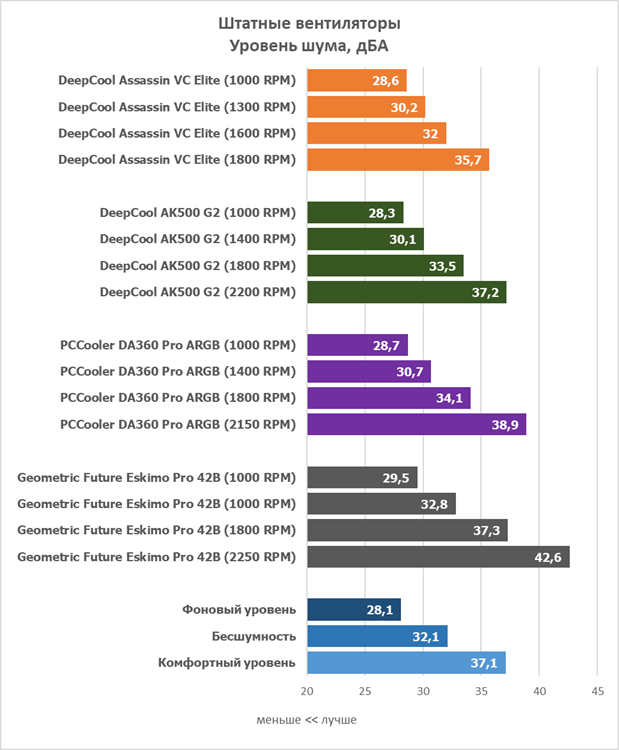Select the dark blue 28,1 bar
This screenshot has width=619, height=750.
tap(354, 609)
